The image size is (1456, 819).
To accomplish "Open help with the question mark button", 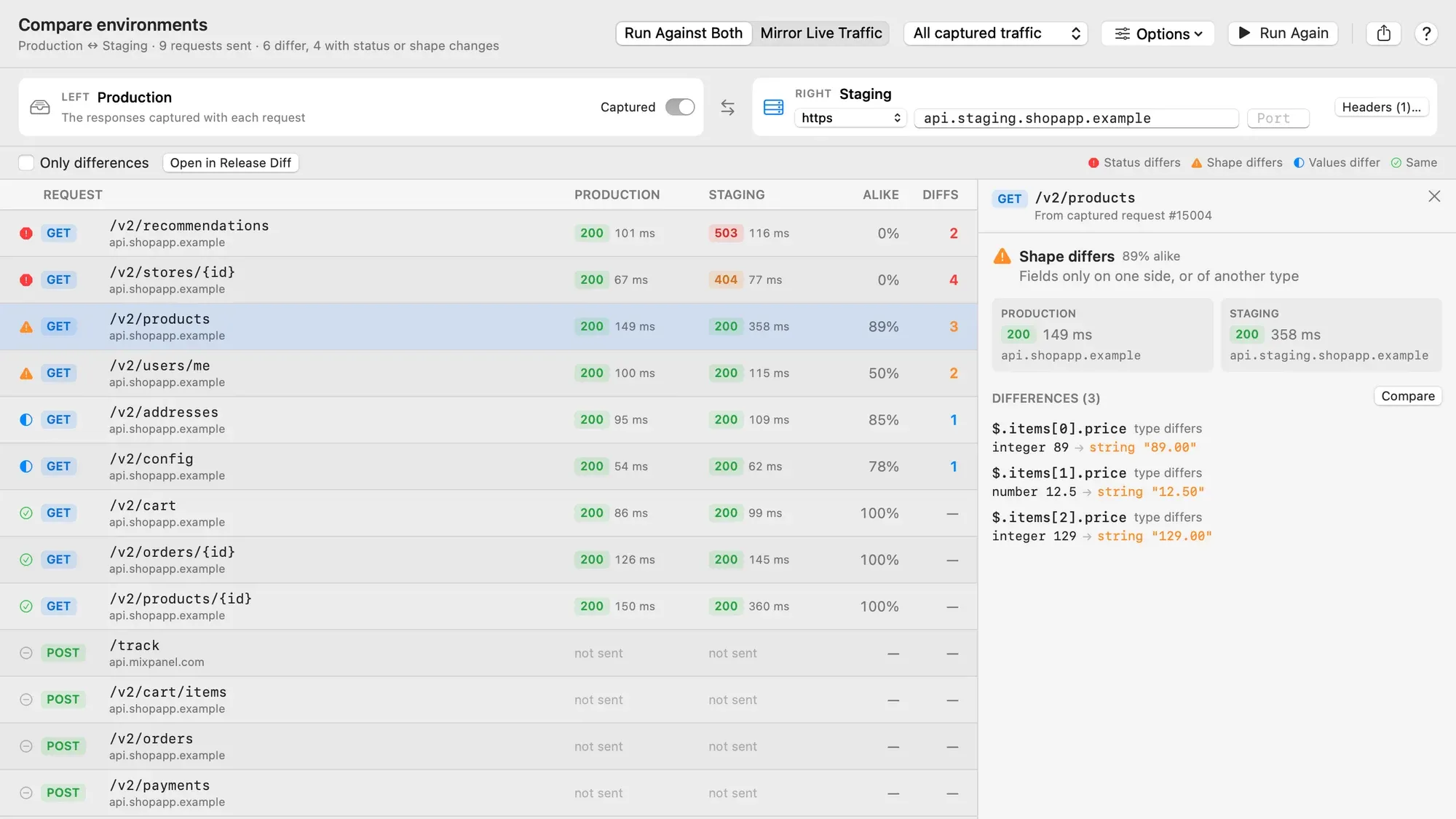I will click(x=1426, y=33).
